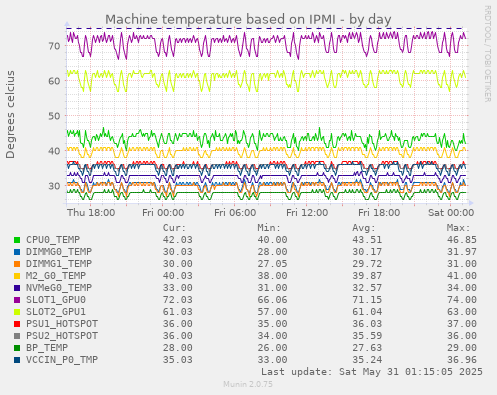Click the BP_TEMP legend label
The image size is (497, 395).
(47, 348)
